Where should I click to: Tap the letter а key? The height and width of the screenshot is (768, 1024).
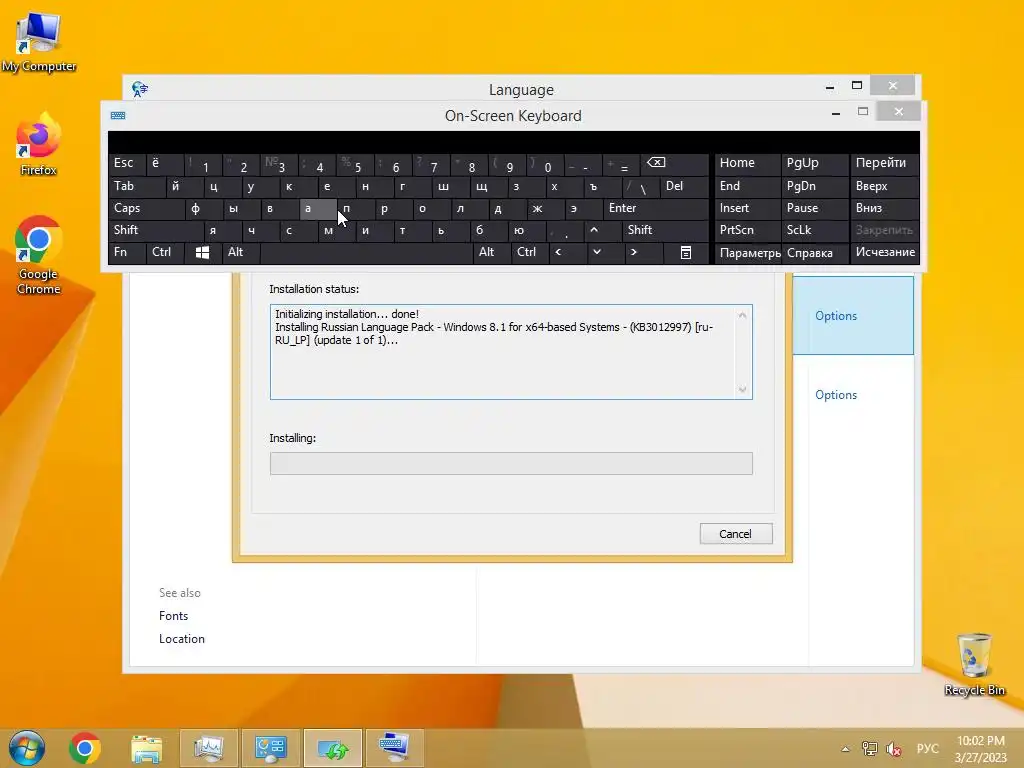click(x=318, y=208)
